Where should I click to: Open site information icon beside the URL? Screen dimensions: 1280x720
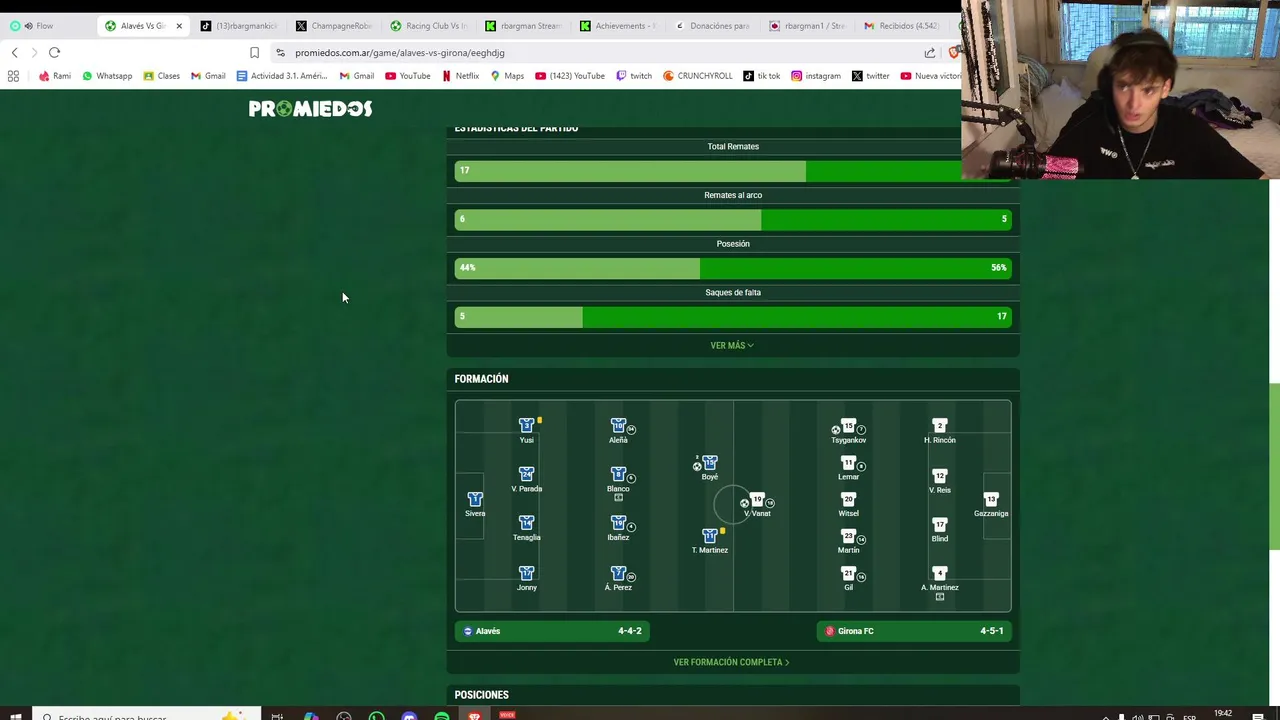[280, 52]
